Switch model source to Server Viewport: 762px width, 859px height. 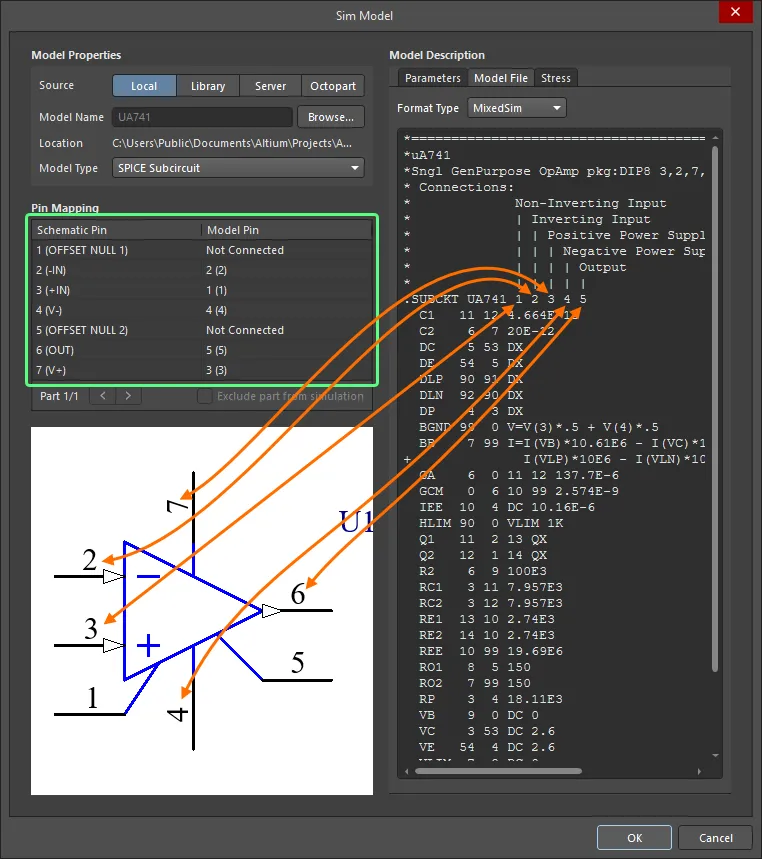(x=270, y=86)
